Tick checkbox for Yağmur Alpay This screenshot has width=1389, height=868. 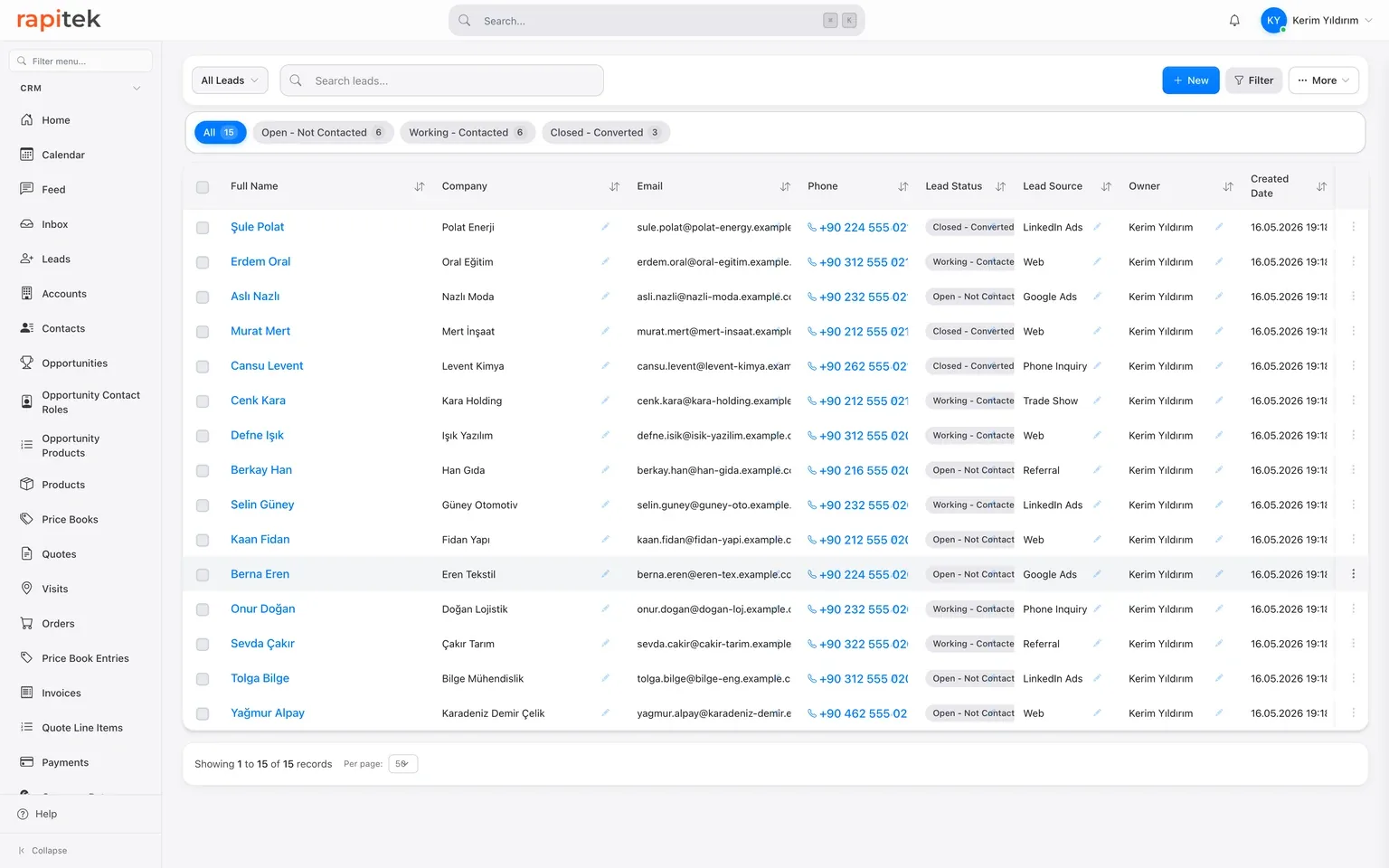[x=203, y=713]
